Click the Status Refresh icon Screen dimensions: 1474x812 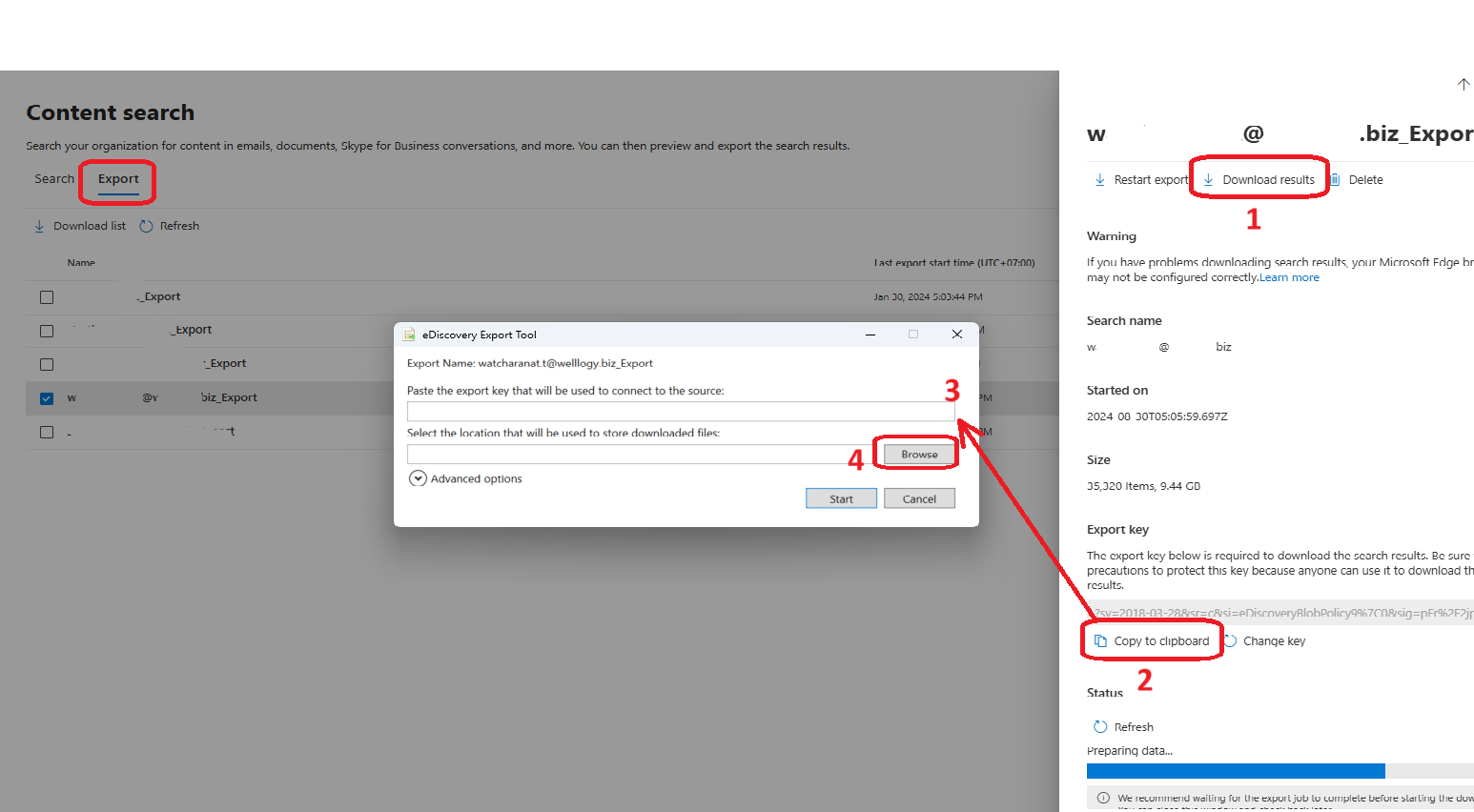(x=1100, y=727)
